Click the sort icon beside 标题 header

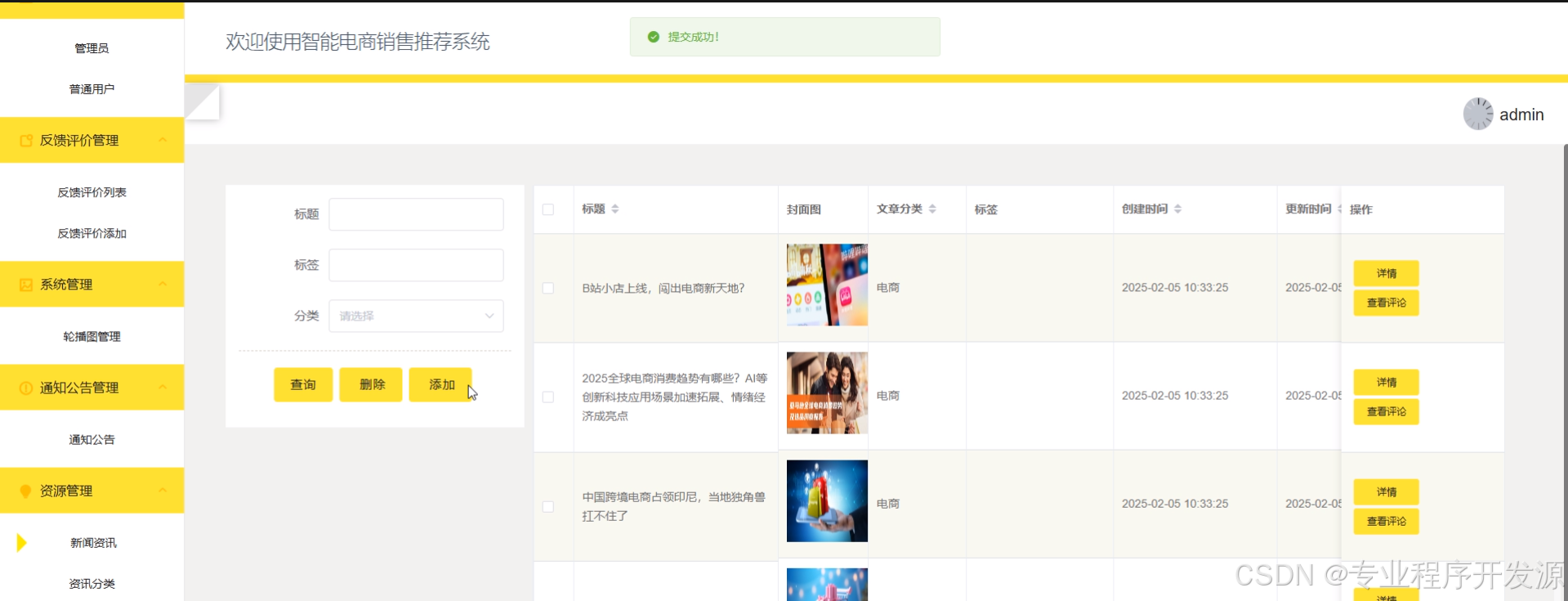(x=615, y=209)
